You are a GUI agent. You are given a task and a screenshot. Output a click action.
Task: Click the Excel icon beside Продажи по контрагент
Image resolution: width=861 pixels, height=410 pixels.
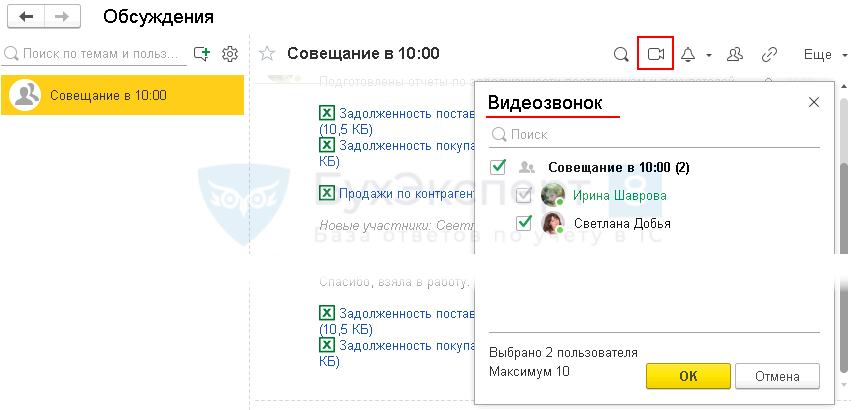coord(327,193)
